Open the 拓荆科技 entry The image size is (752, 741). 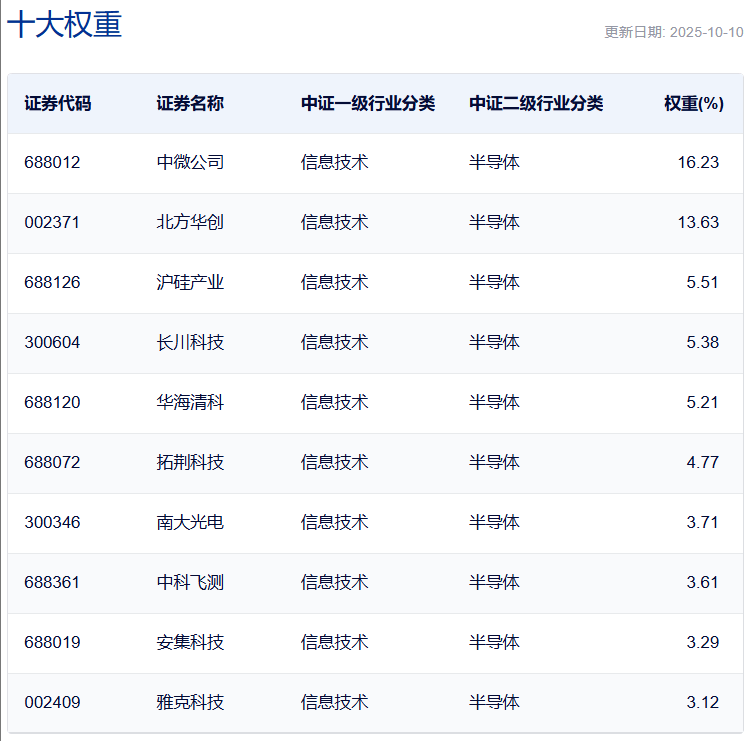190,462
